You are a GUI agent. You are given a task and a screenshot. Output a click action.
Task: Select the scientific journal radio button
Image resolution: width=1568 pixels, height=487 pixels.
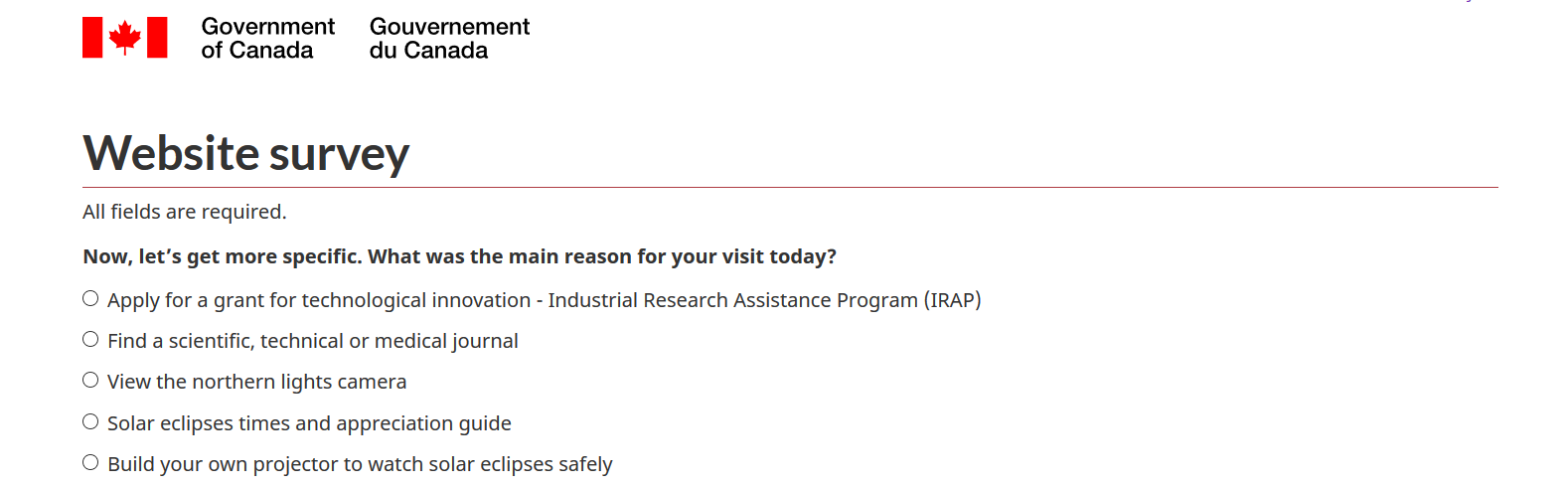point(90,339)
